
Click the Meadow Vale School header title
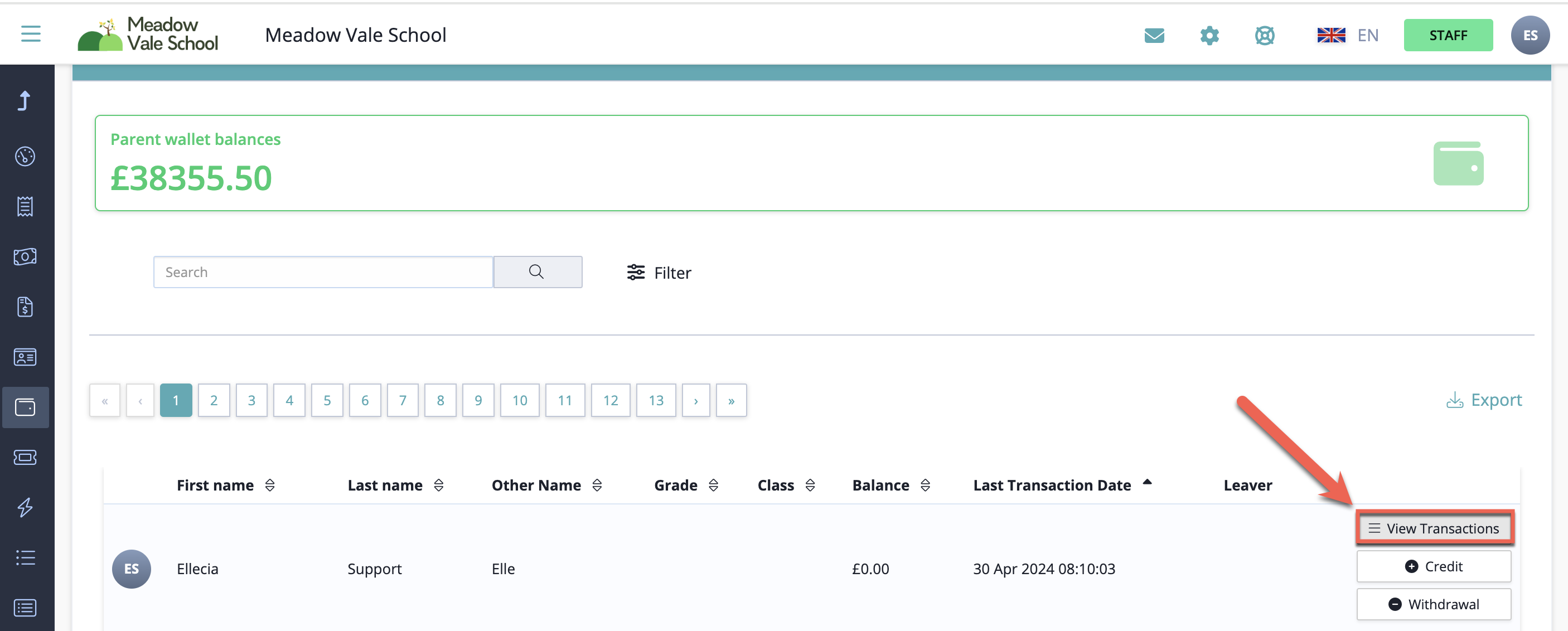356,35
